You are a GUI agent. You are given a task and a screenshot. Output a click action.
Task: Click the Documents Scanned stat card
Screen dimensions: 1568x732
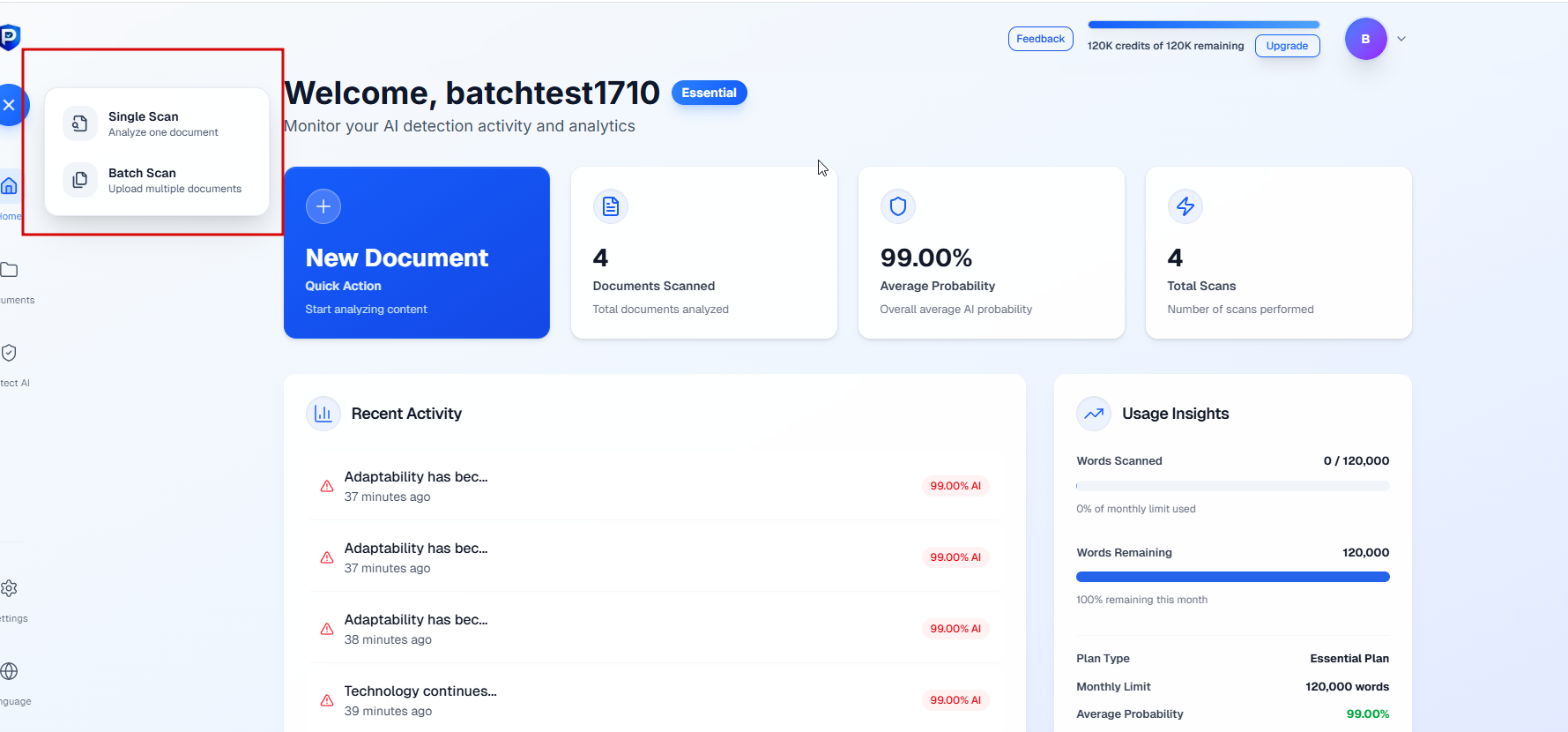click(x=704, y=252)
